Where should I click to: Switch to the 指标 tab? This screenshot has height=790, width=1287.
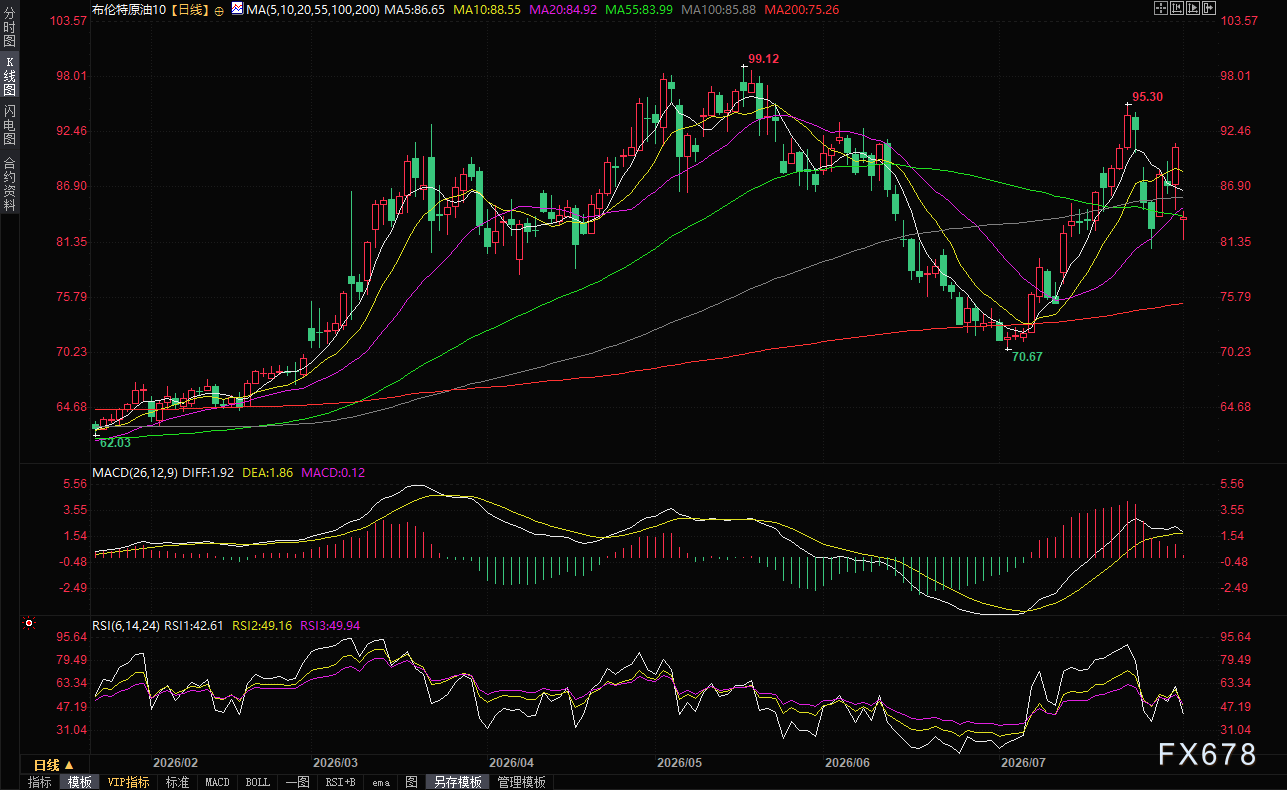pyautogui.click(x=40, y=782)
